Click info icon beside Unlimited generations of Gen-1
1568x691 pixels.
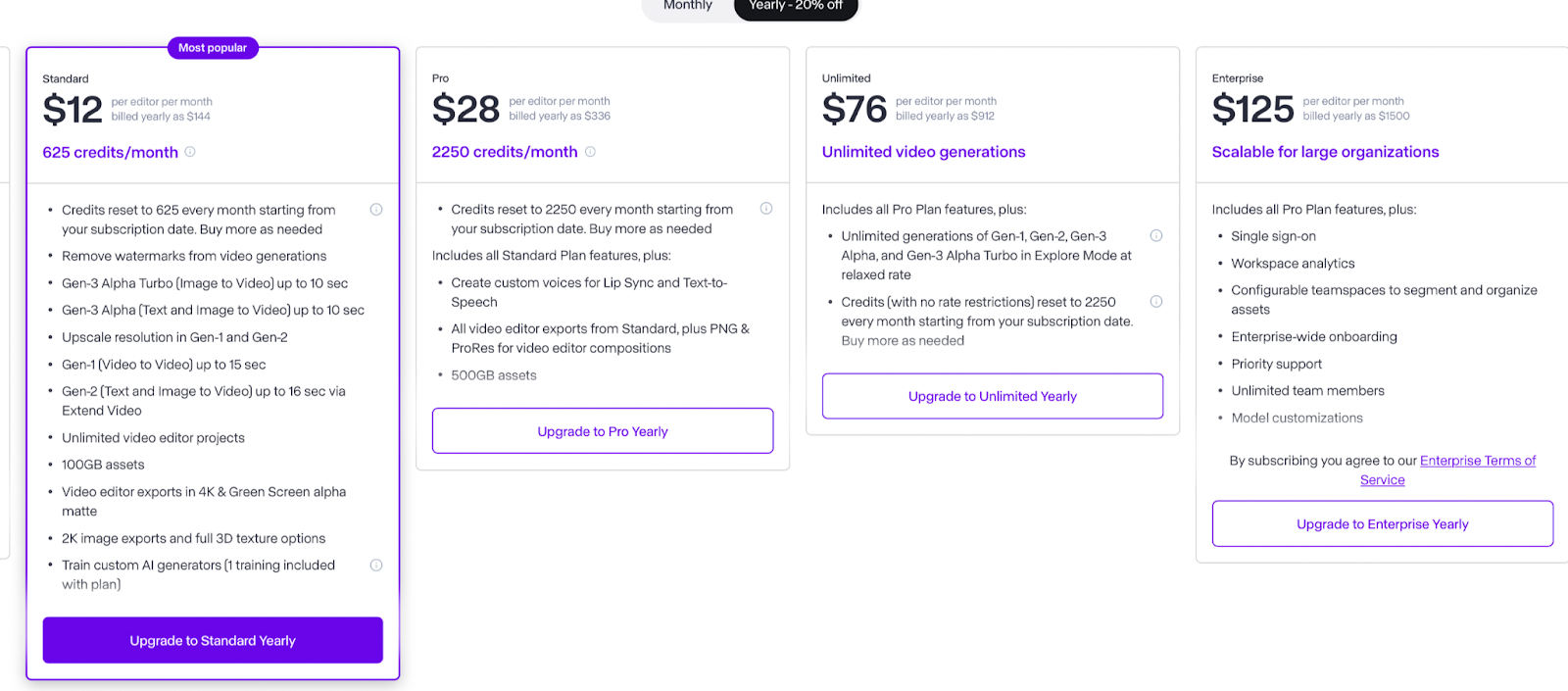coord(1156,236)
